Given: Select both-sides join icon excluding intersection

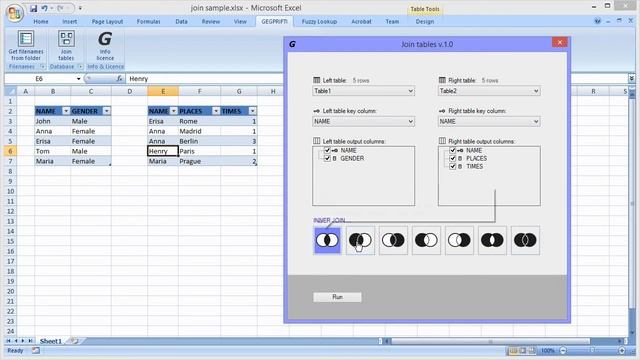Looking at the screenshot, I should [492, 240].
